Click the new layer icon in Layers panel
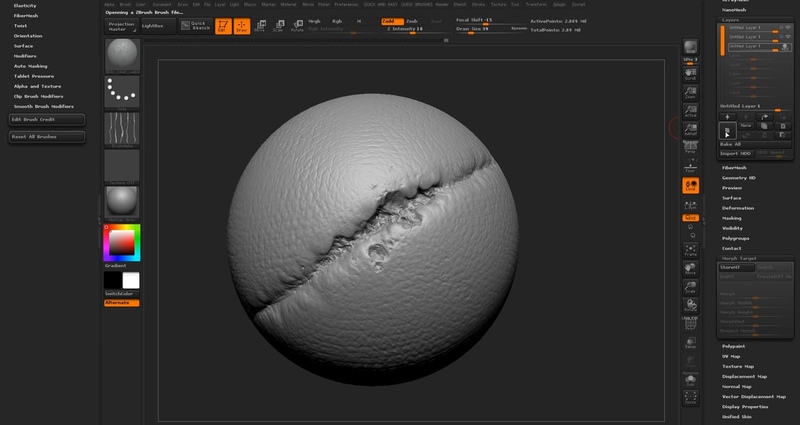800x425 pixels. 726,131
